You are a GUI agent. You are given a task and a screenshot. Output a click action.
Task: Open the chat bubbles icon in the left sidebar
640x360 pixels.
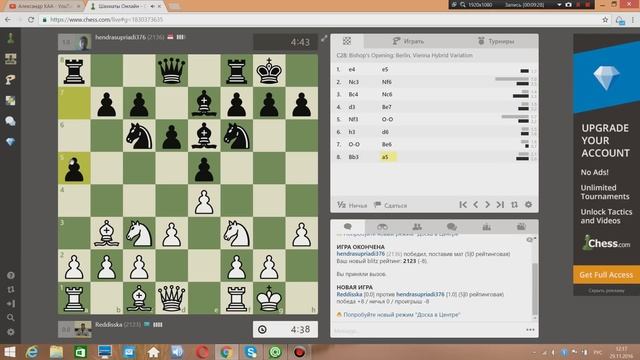click(11, 121)
